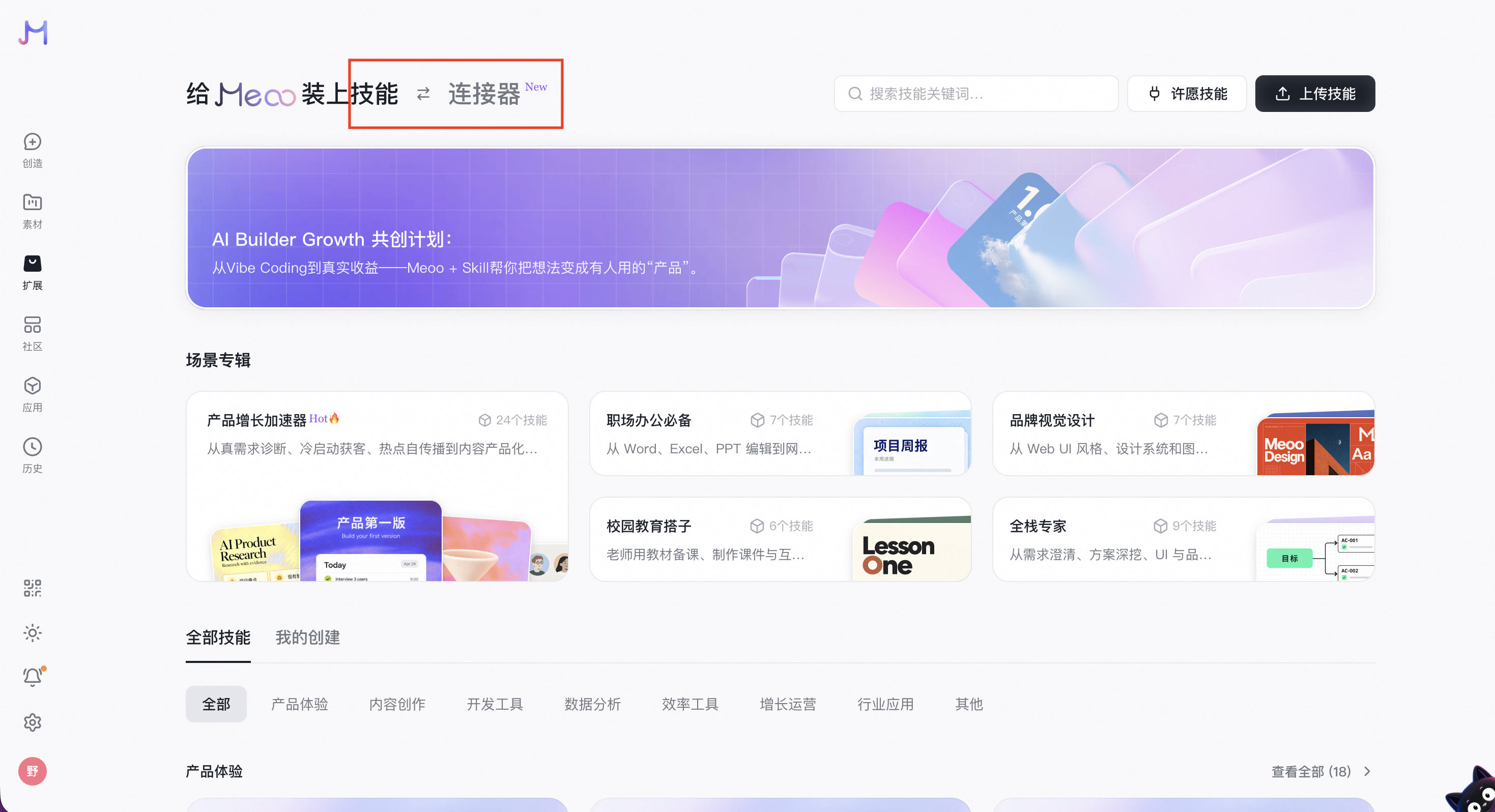Click 查看全部 (18) link

(1311, 771)
